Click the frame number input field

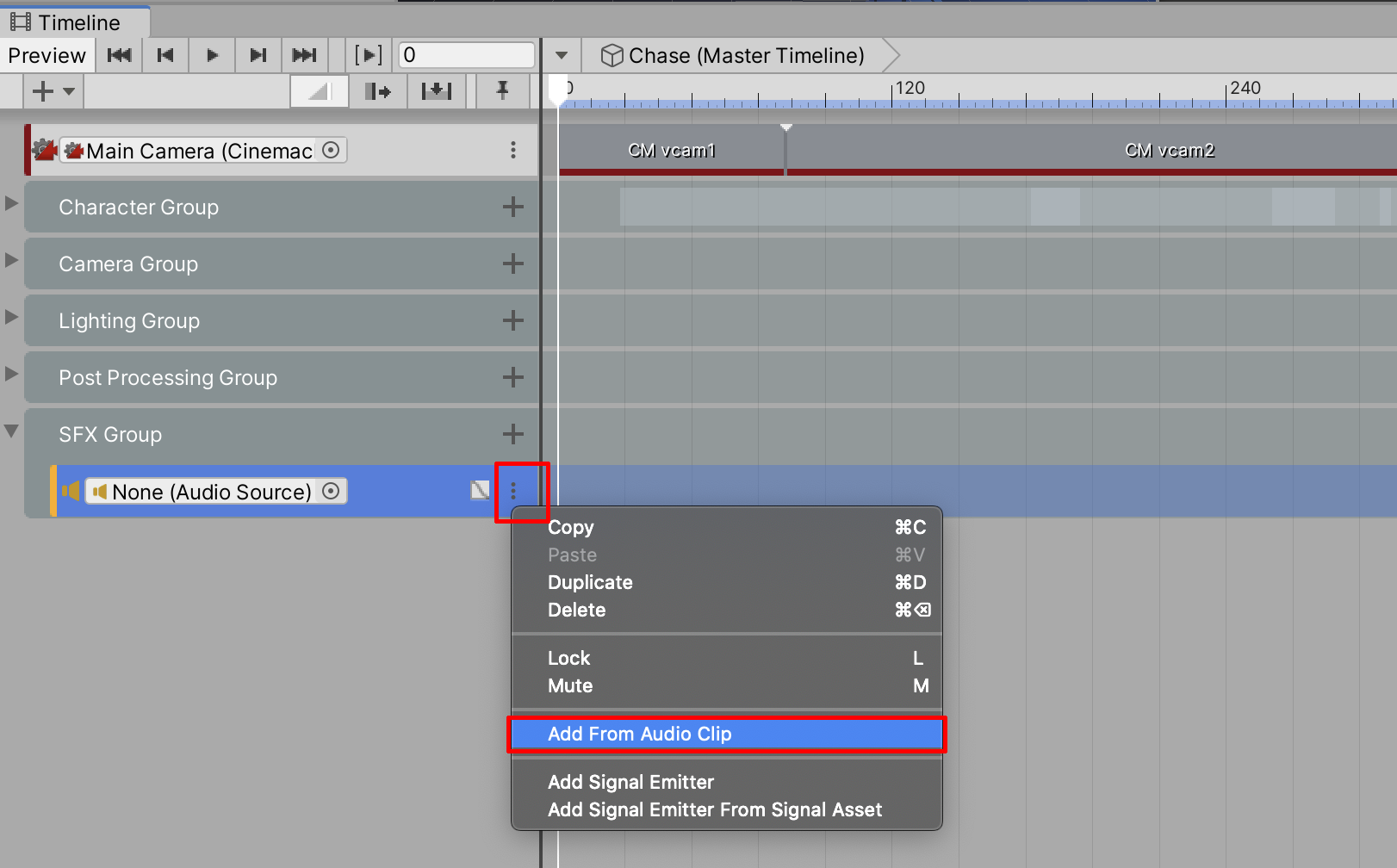click(x=466, y=56)
